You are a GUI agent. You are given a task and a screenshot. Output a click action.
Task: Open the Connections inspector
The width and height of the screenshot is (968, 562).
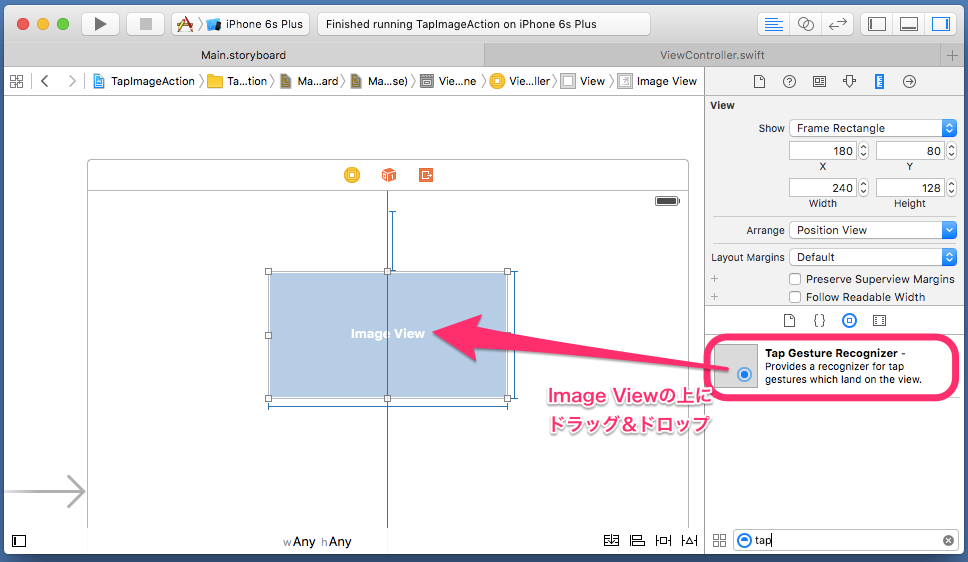(909, 82)
